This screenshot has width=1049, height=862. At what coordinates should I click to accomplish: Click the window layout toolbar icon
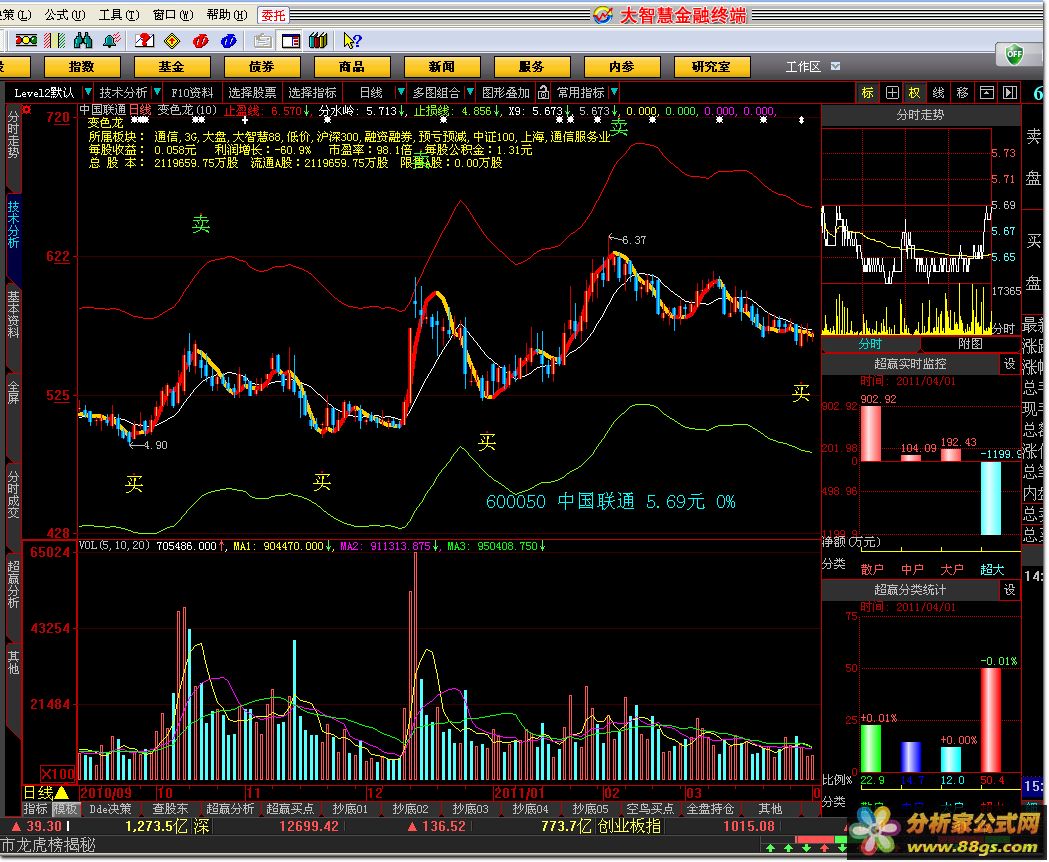click(290, 41)
